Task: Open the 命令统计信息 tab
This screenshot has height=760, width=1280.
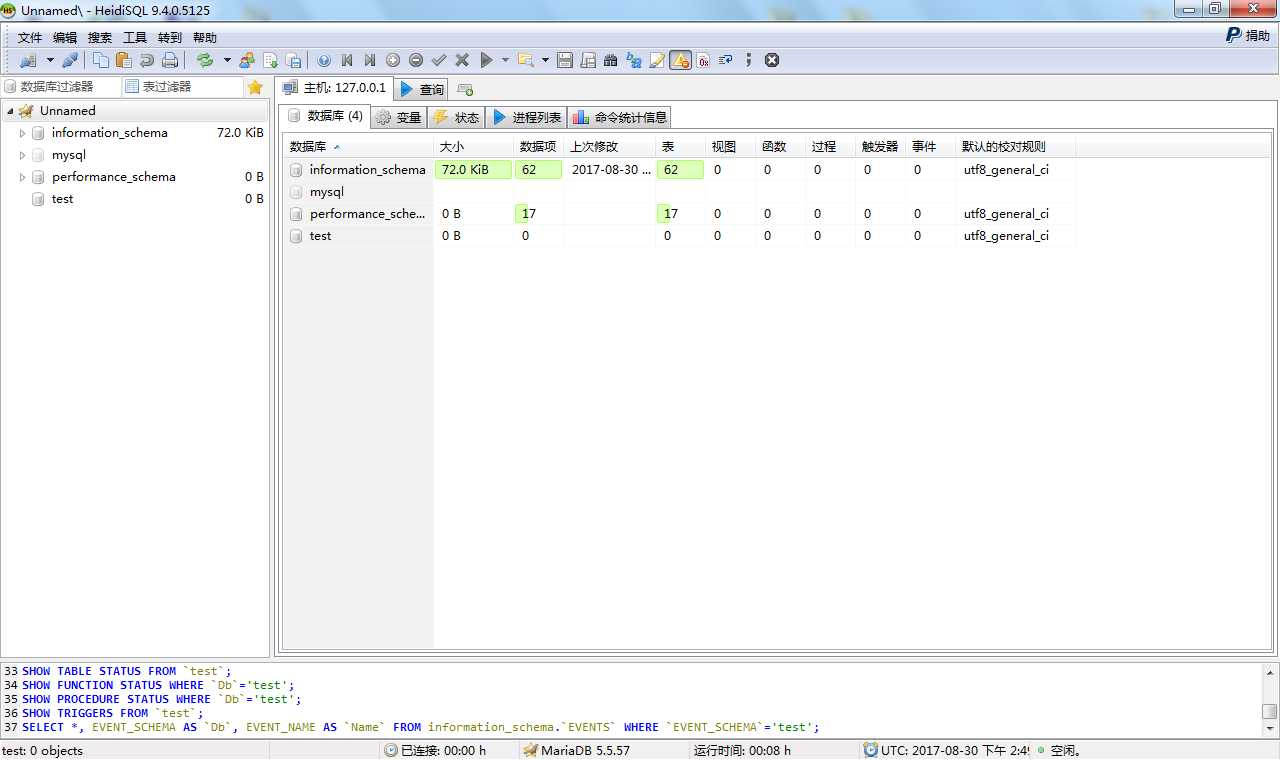Action: tap(619, 117)
